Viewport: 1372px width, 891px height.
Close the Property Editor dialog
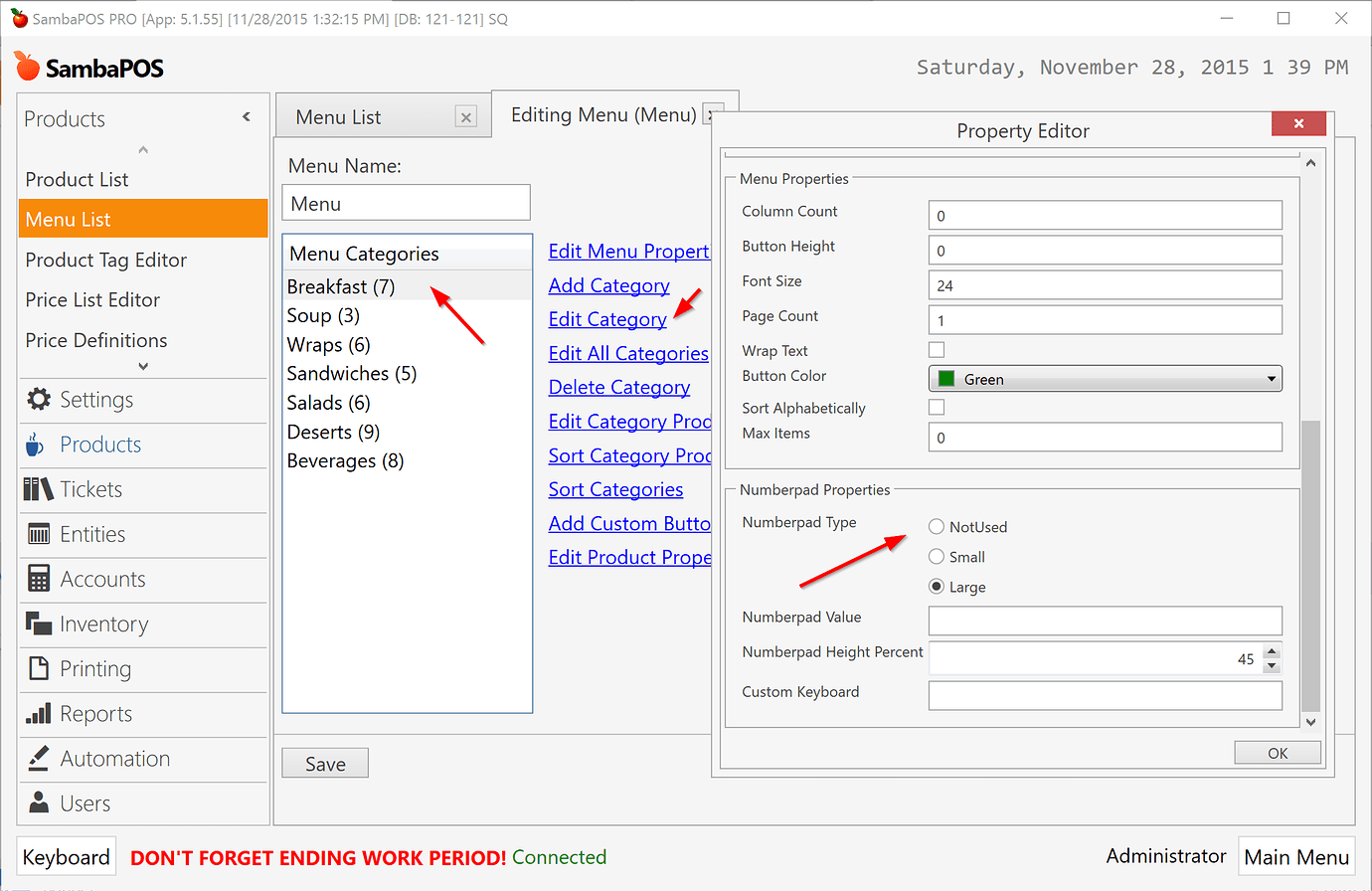point(1298,123)
